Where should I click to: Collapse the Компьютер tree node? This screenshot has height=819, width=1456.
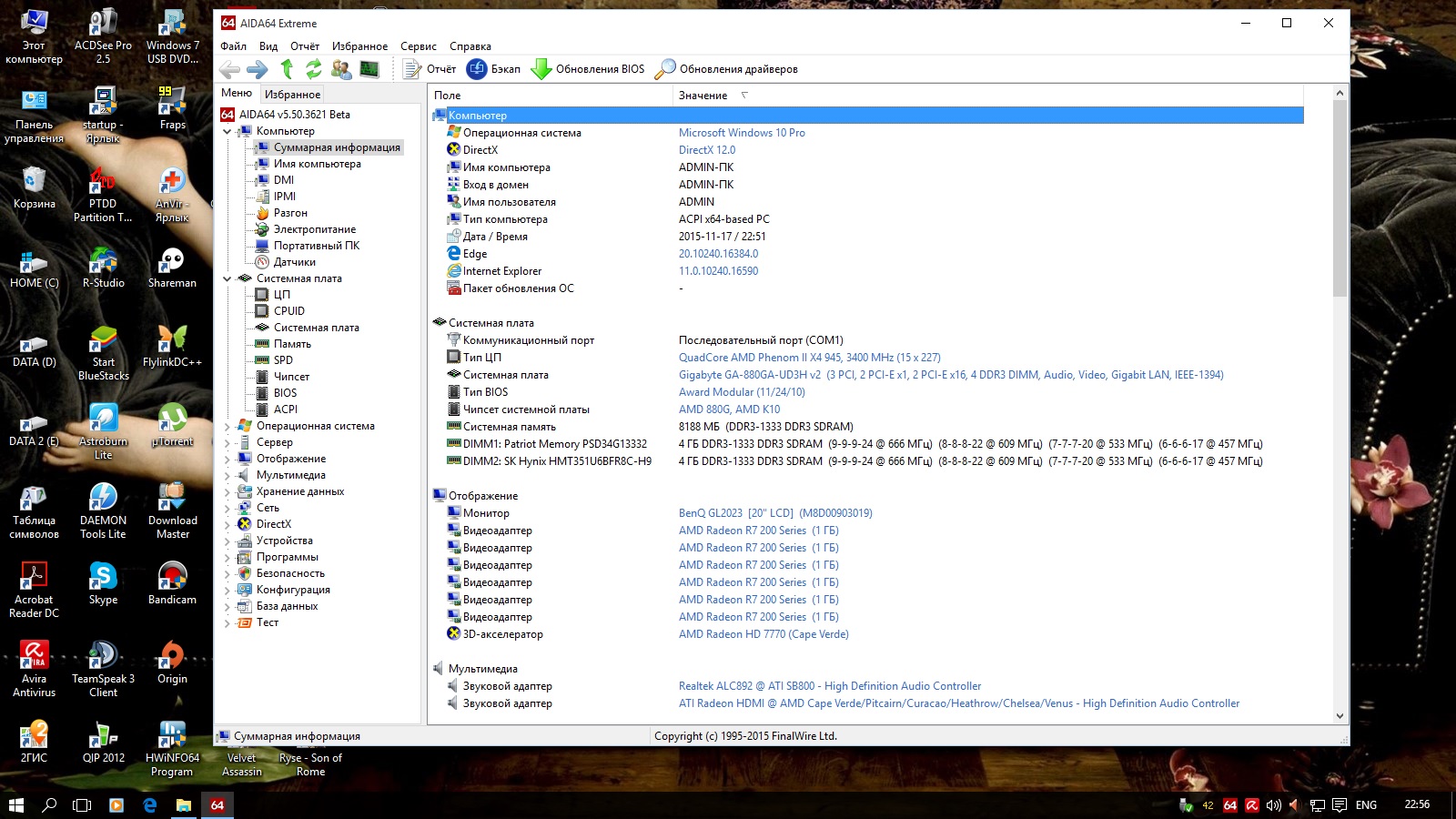pos(227,131)
